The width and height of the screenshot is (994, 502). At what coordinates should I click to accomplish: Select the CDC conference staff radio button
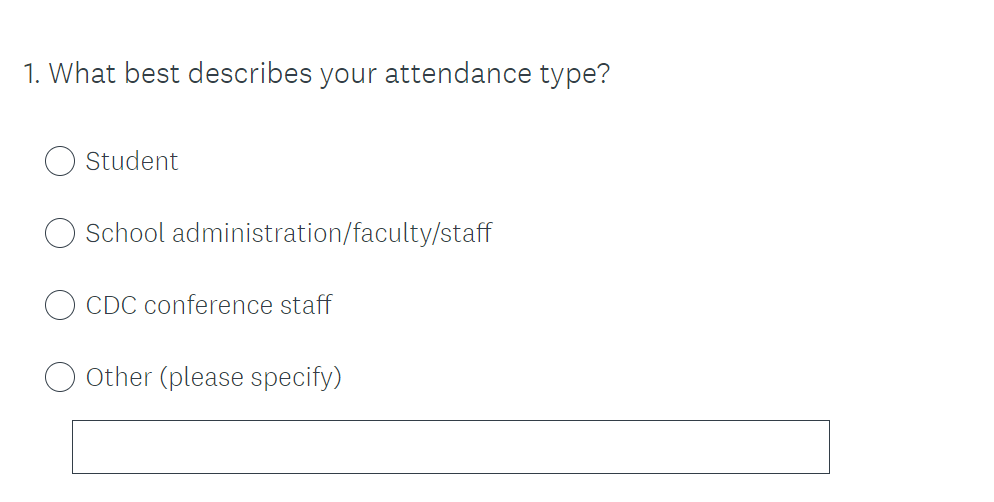tap(60, 305)
